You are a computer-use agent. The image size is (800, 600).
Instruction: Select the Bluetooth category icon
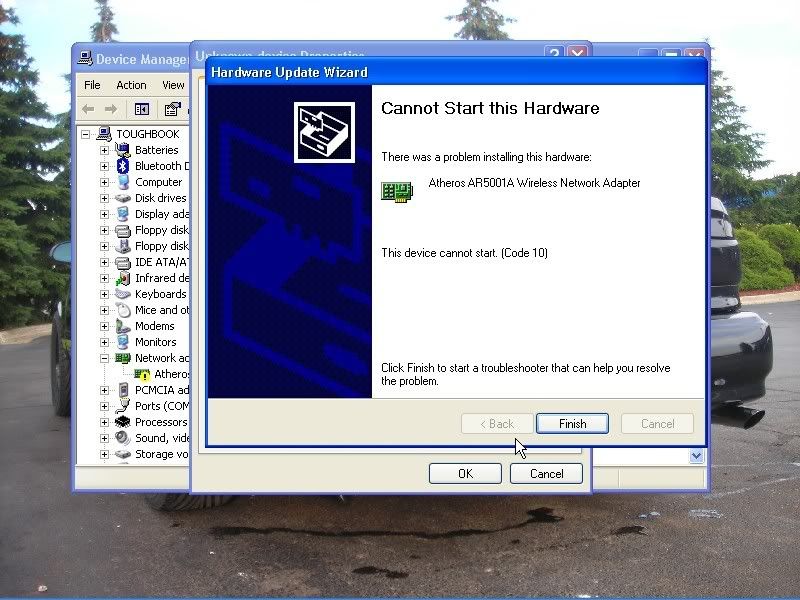click(x=122, y=166)
